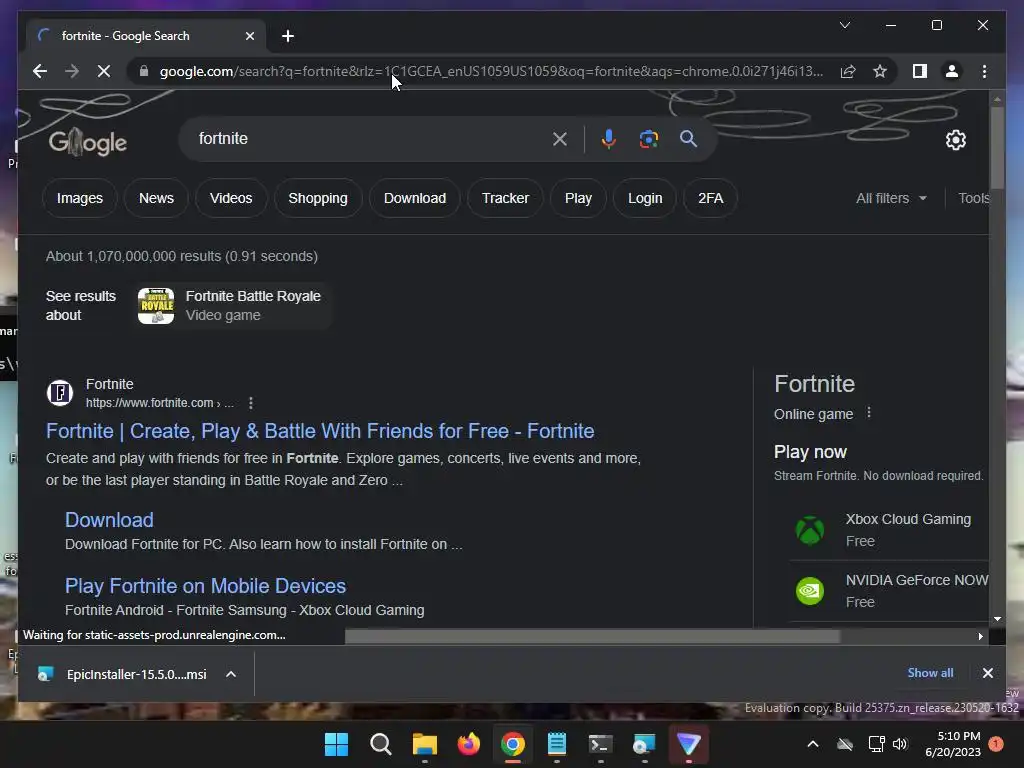Image resolution: width=1024 pixels, height=768 pixels.
Task: Click the Google doodle logo
Action: pos(88,142)
